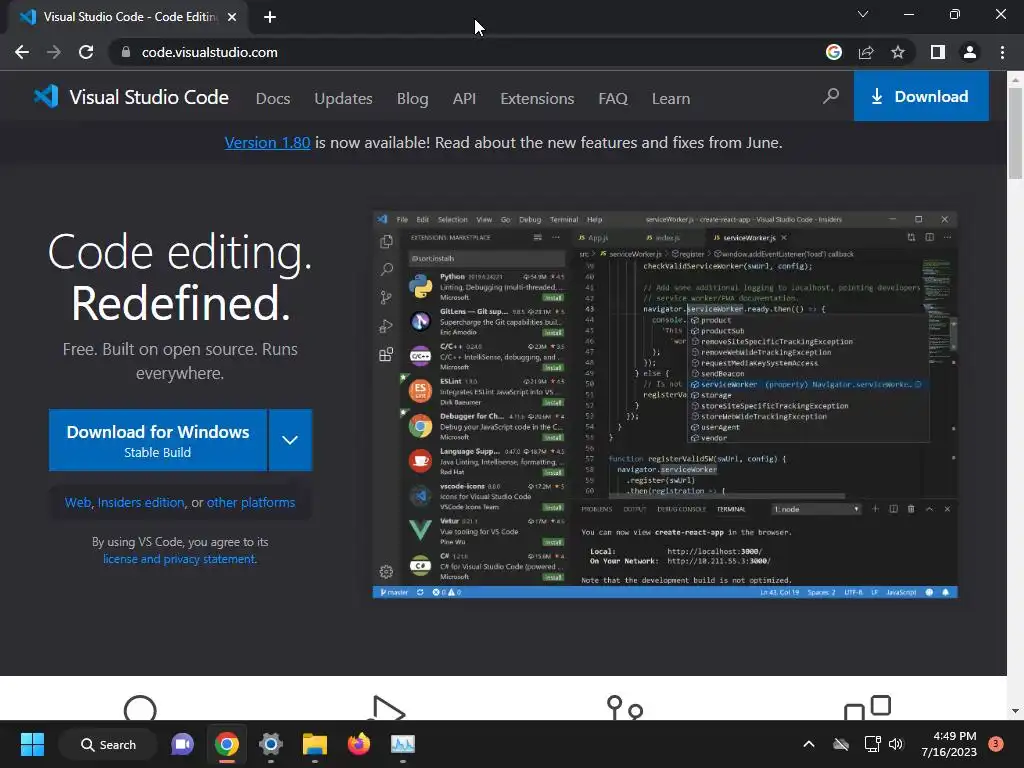Click the Visual Studio Code title text

click(149, 97)
